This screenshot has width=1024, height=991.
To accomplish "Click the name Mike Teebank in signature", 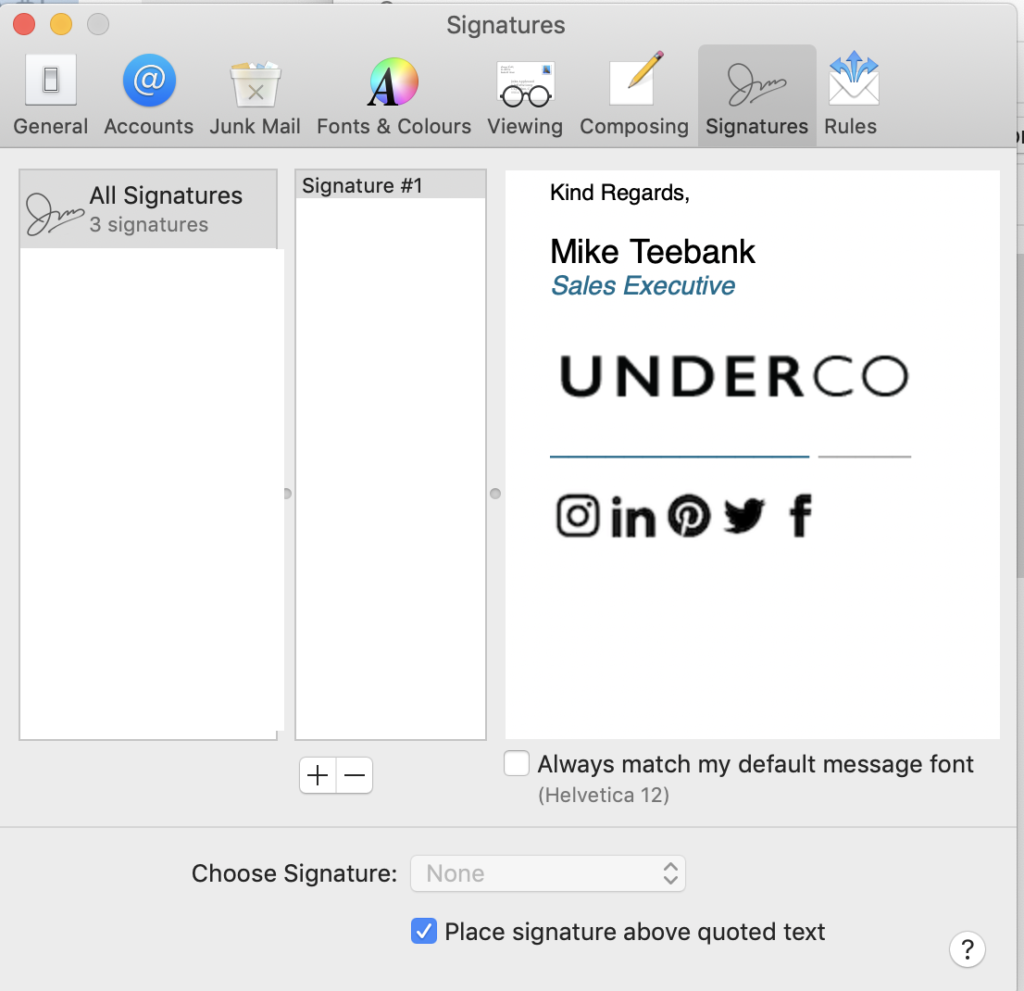I will pyautogui.click(x=652, y=252).
